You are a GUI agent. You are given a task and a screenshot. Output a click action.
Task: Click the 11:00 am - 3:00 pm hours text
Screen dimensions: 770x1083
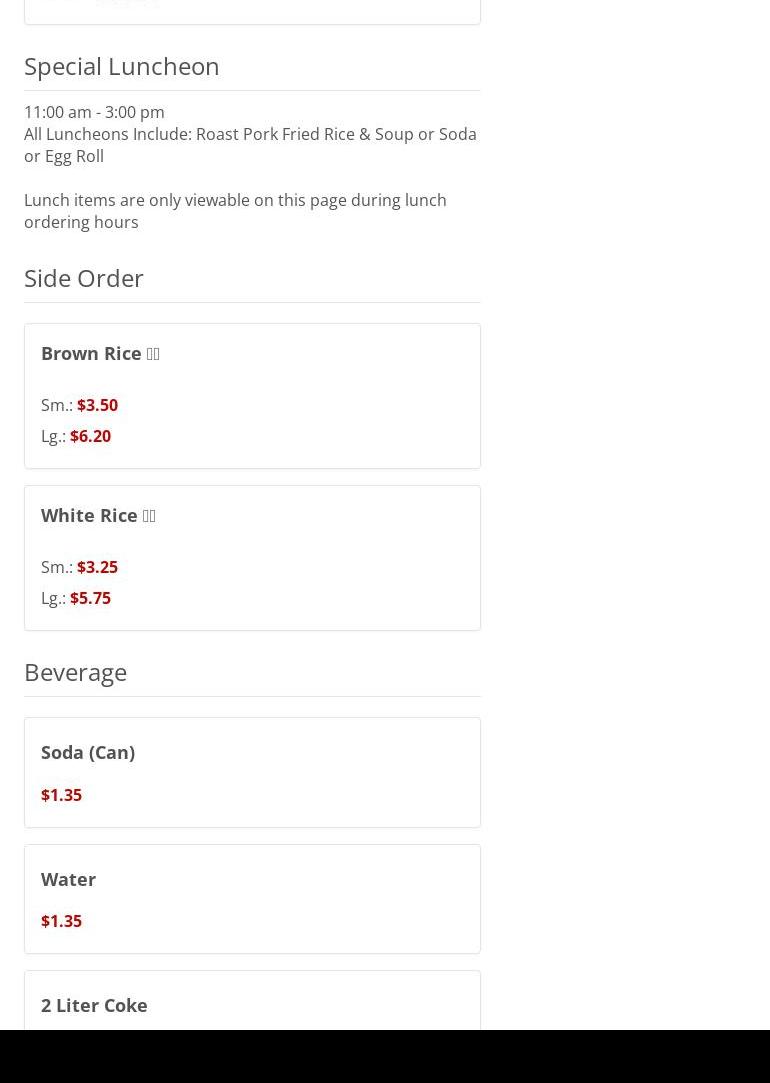point(94,112)
